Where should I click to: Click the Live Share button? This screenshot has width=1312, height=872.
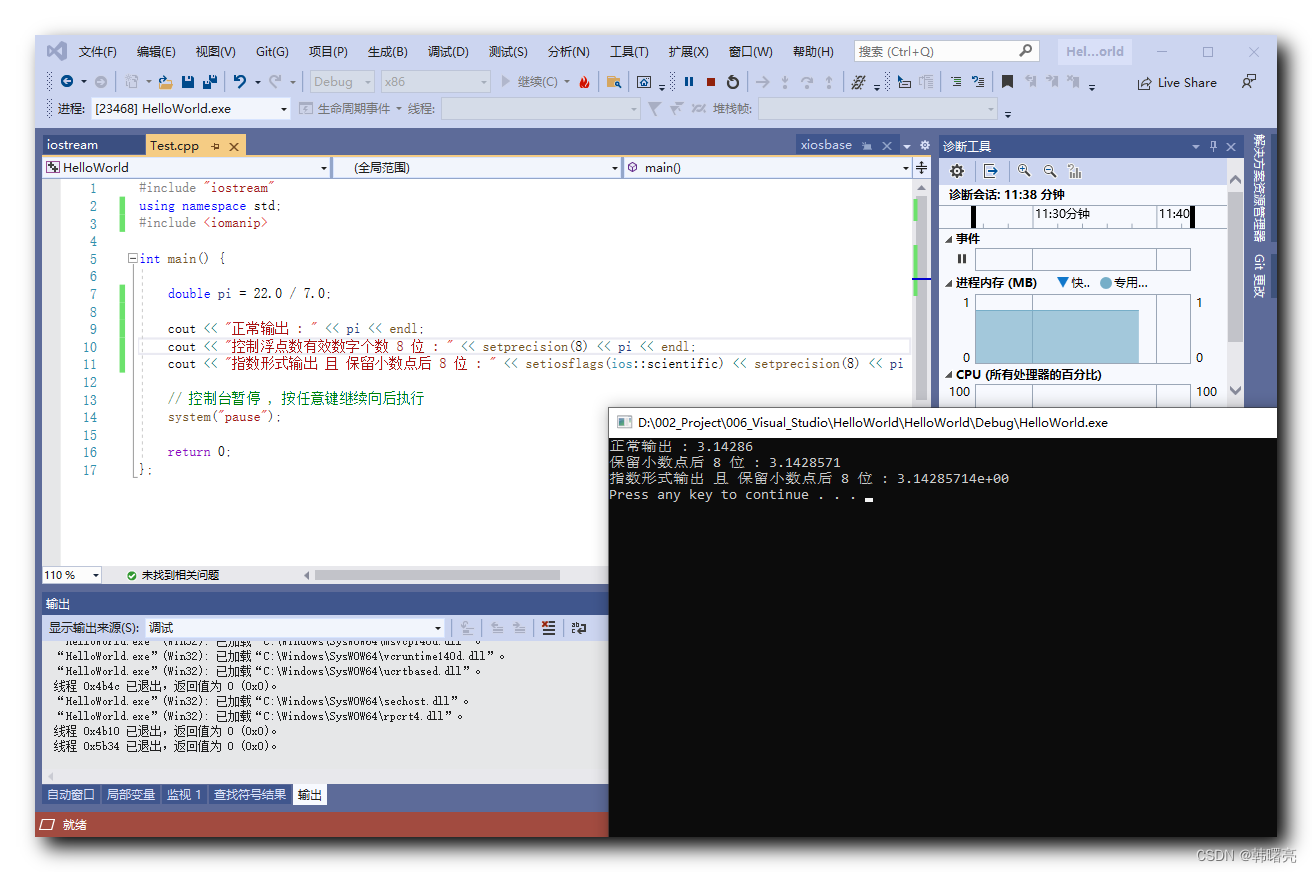point(1177,83)
